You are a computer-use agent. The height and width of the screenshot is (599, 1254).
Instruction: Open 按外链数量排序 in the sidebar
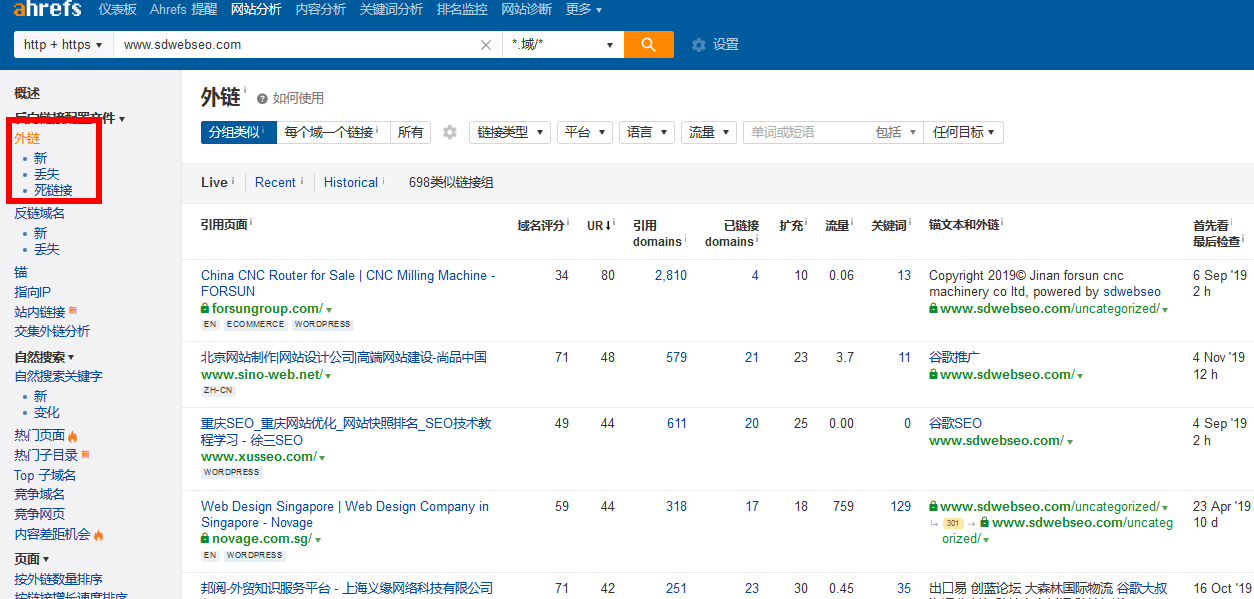58,579
